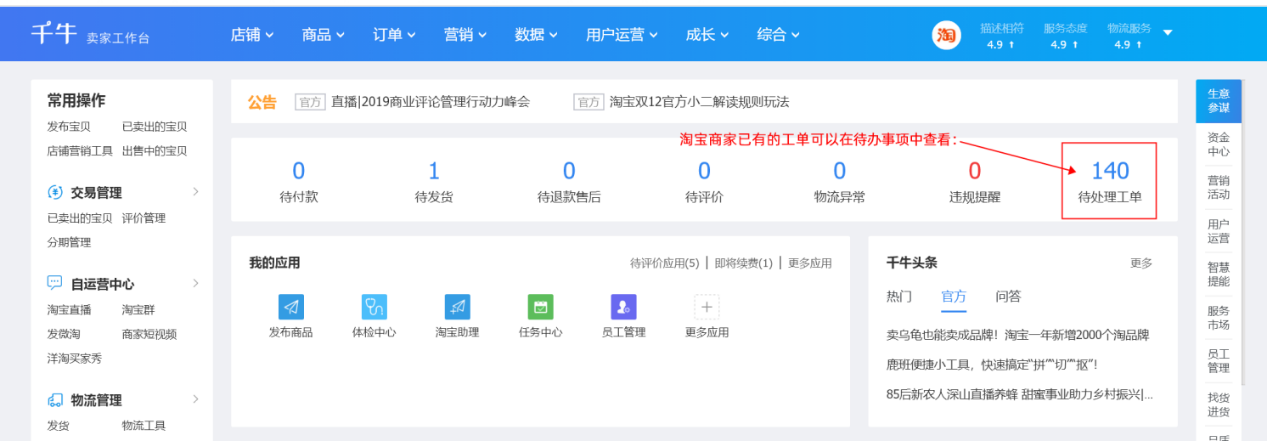Open the 综合 dropdown menu
Screen dimensions: 1267x441
pyautogui.click(x=778, y=34)
